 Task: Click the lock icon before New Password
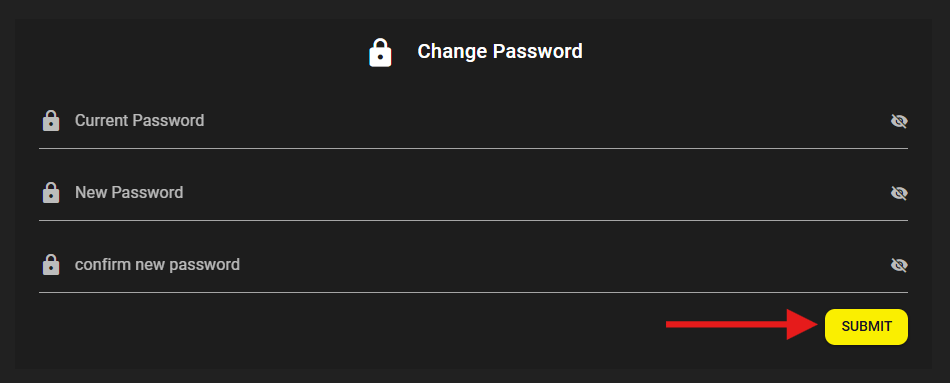[51, 193]
